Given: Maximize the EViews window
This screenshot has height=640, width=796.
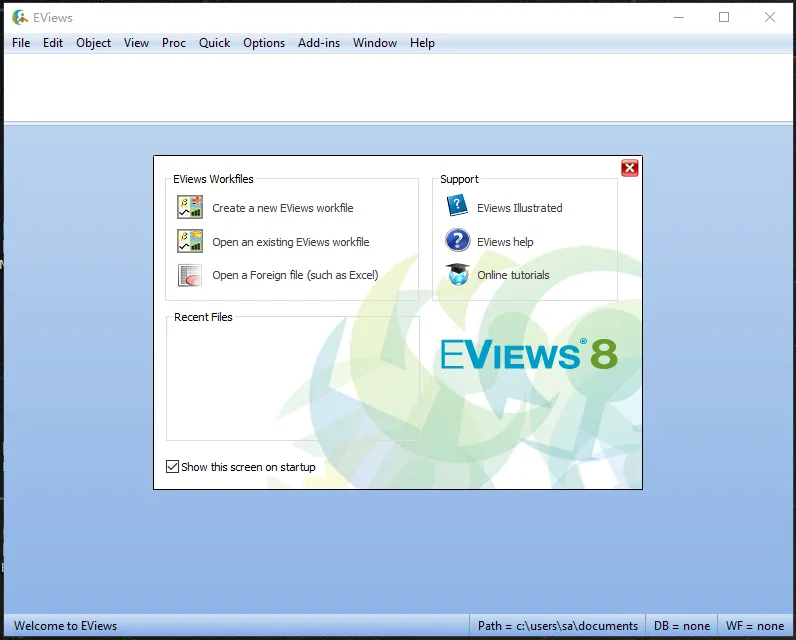Looking at the screenshot, I should 724,17.
